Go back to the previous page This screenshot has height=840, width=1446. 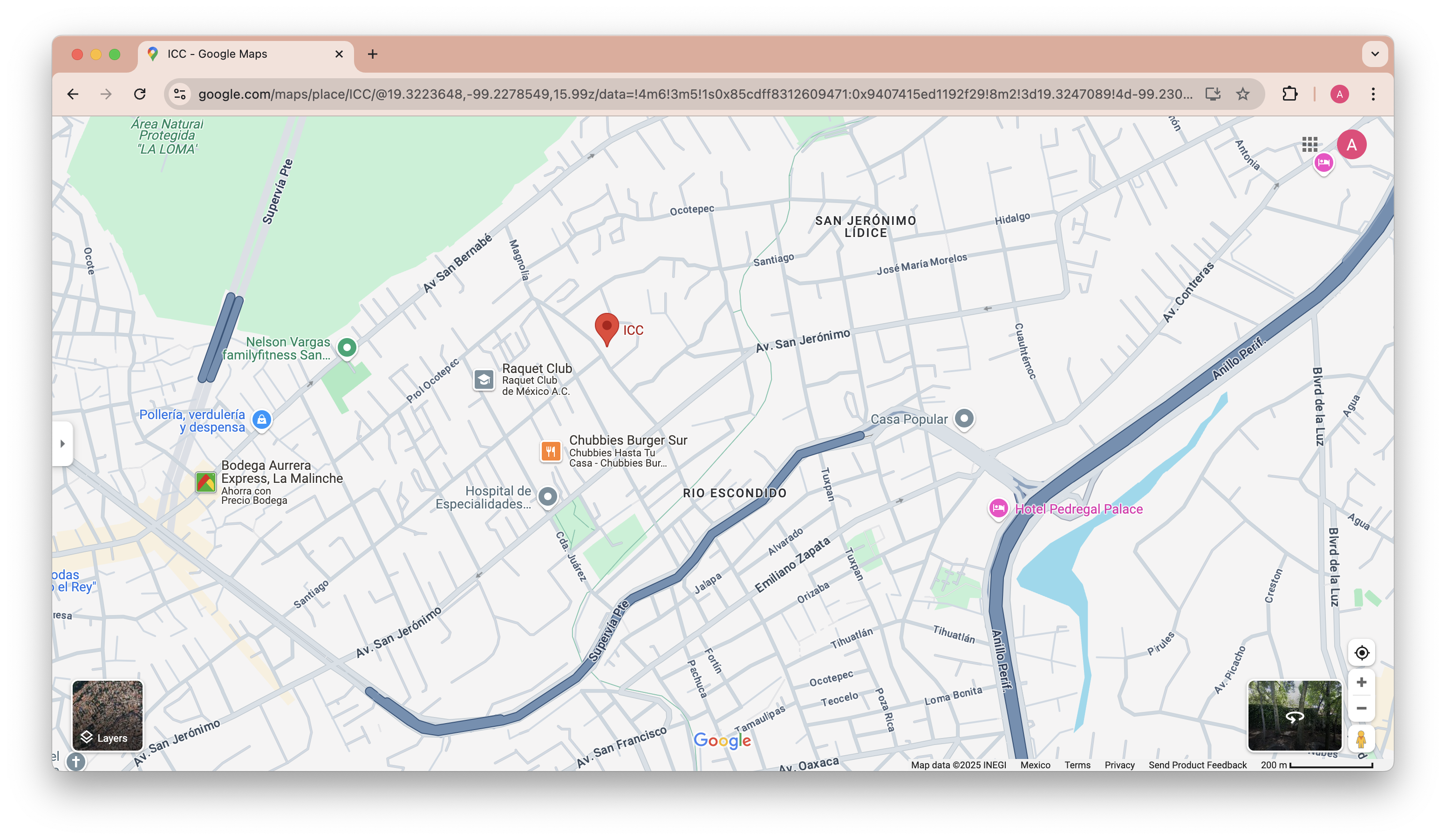pyautogui.click(x=73, y=94)
